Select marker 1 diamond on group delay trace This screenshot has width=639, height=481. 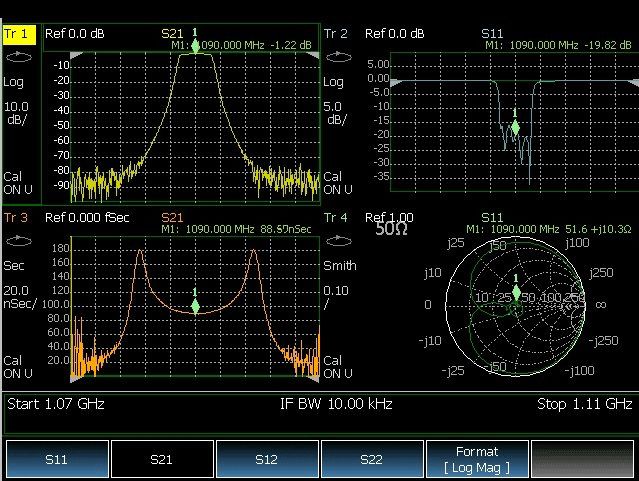point(195,307)
